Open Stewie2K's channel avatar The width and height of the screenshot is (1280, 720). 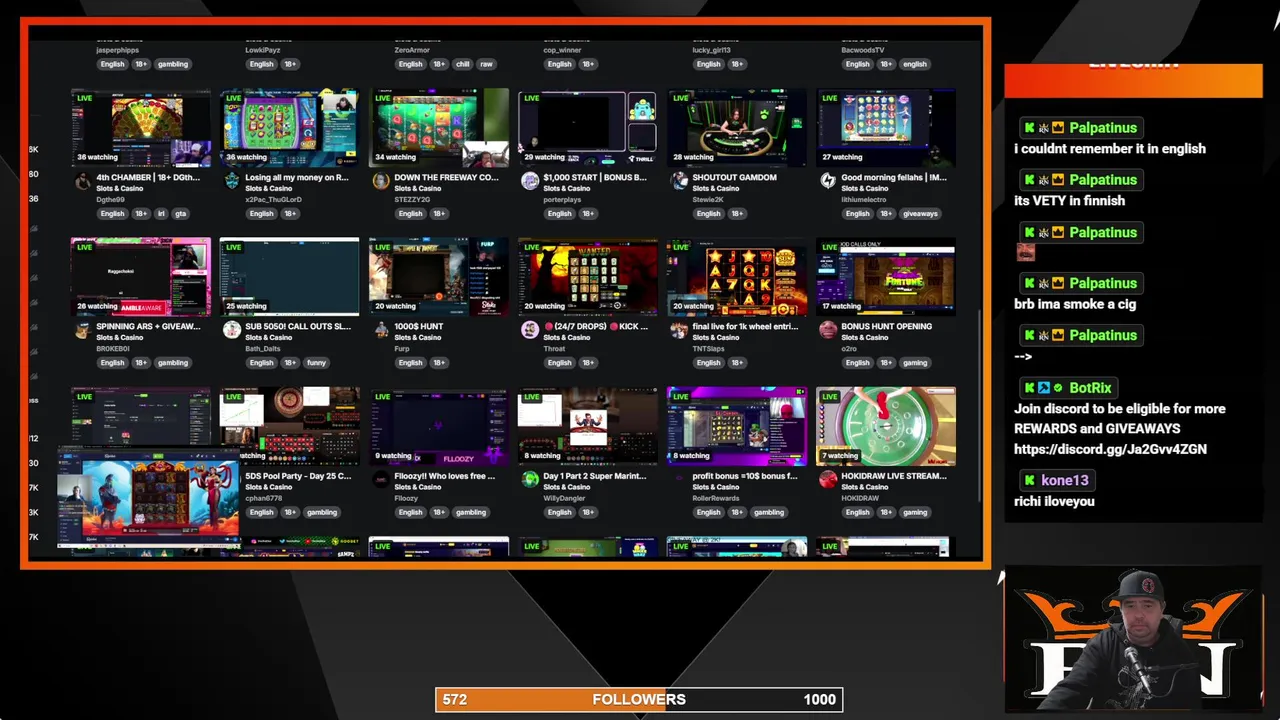pos(678,182)
